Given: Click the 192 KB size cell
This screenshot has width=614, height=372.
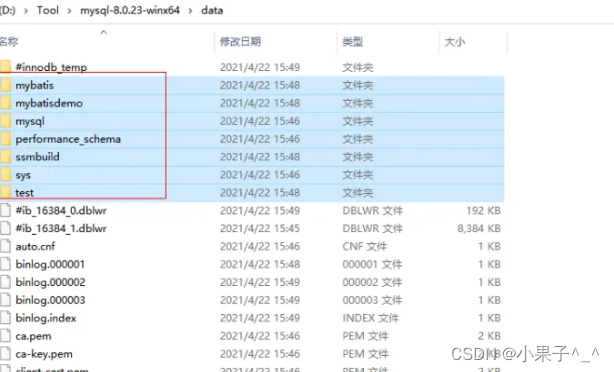Looking at the screenshot, I should pos(483,210).
